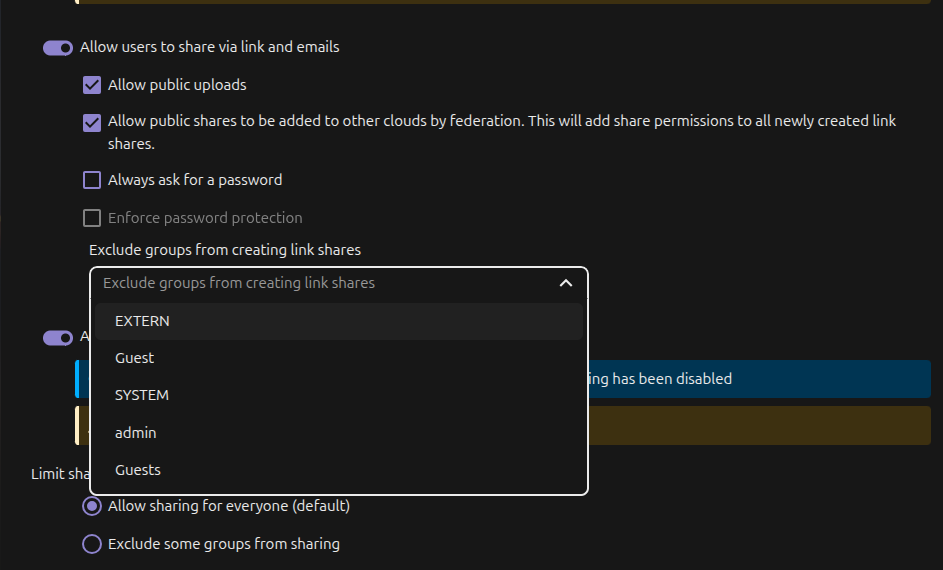Image resolution: width=943 pixels, height=570 pixels.
Task: Click the label text above the groups dropdown
Action: click(x=225, y=249)
